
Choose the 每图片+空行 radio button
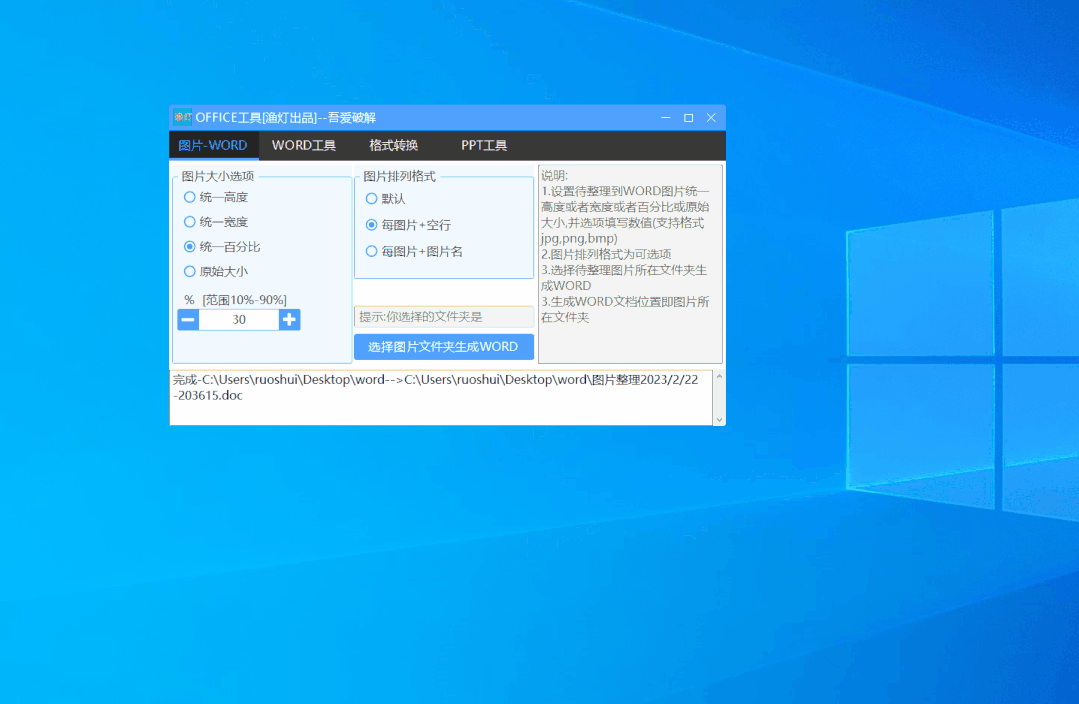pyautogui.click(x=408, y=225)
